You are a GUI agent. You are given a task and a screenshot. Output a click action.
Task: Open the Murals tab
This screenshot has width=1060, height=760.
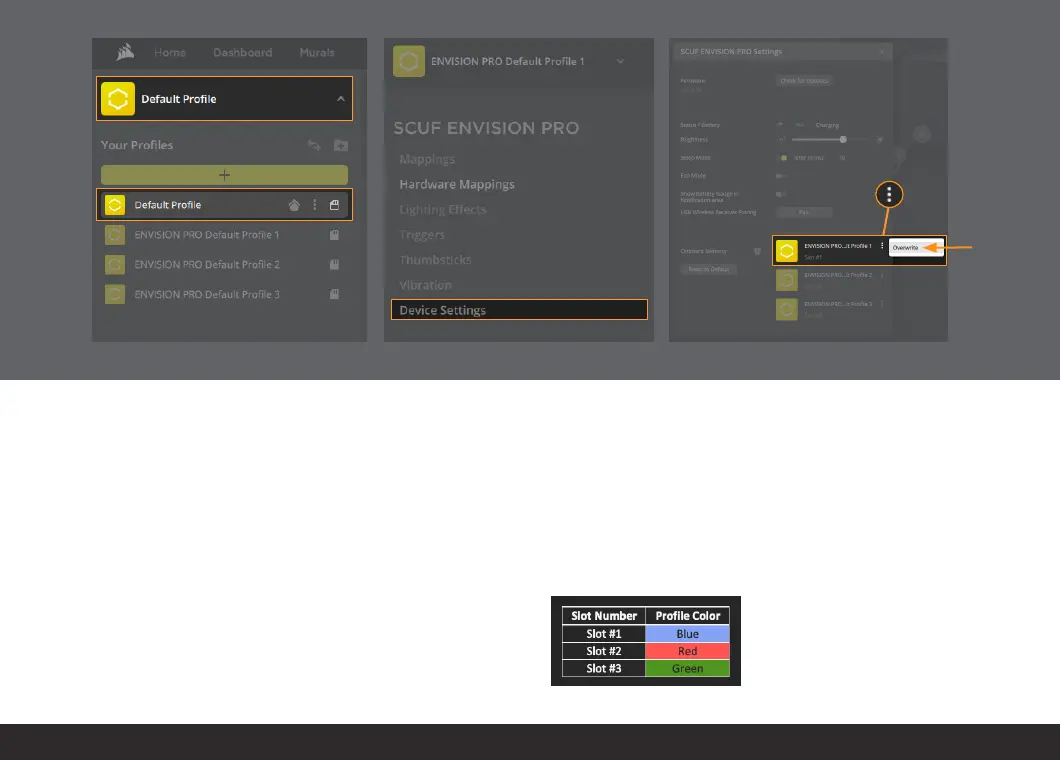point(317,52)
